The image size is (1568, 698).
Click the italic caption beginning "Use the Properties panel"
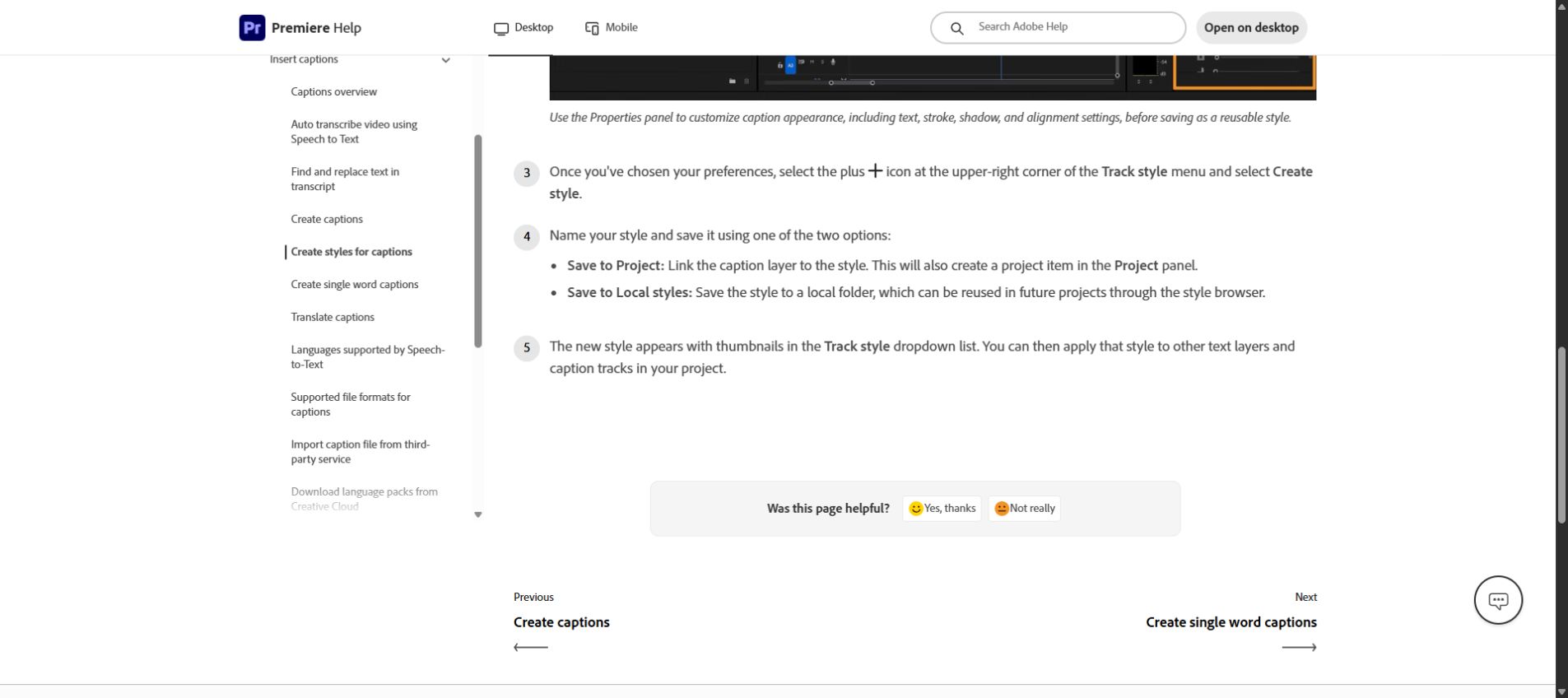tap(920, 118)
